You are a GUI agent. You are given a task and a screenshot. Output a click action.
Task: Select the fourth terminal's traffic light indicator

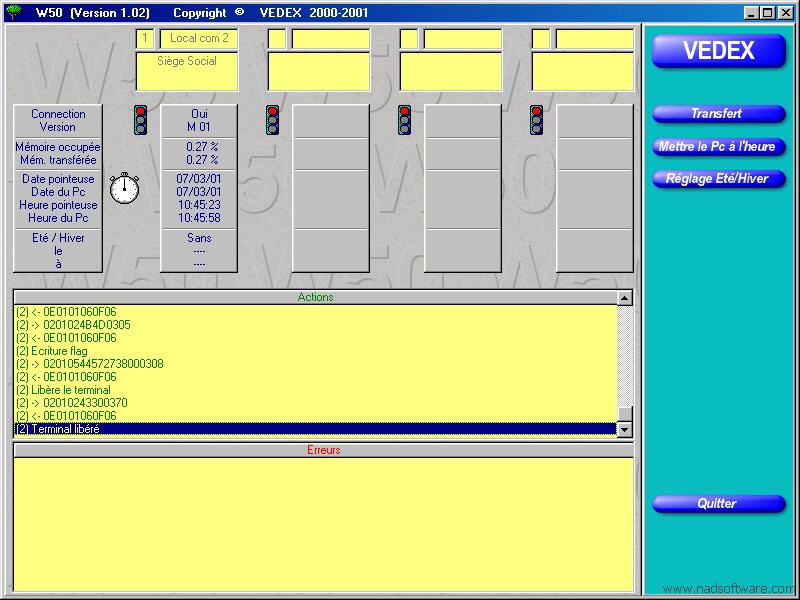point(536,120)
